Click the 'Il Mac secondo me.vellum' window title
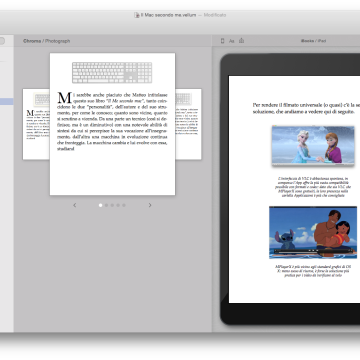 [169, 15]
